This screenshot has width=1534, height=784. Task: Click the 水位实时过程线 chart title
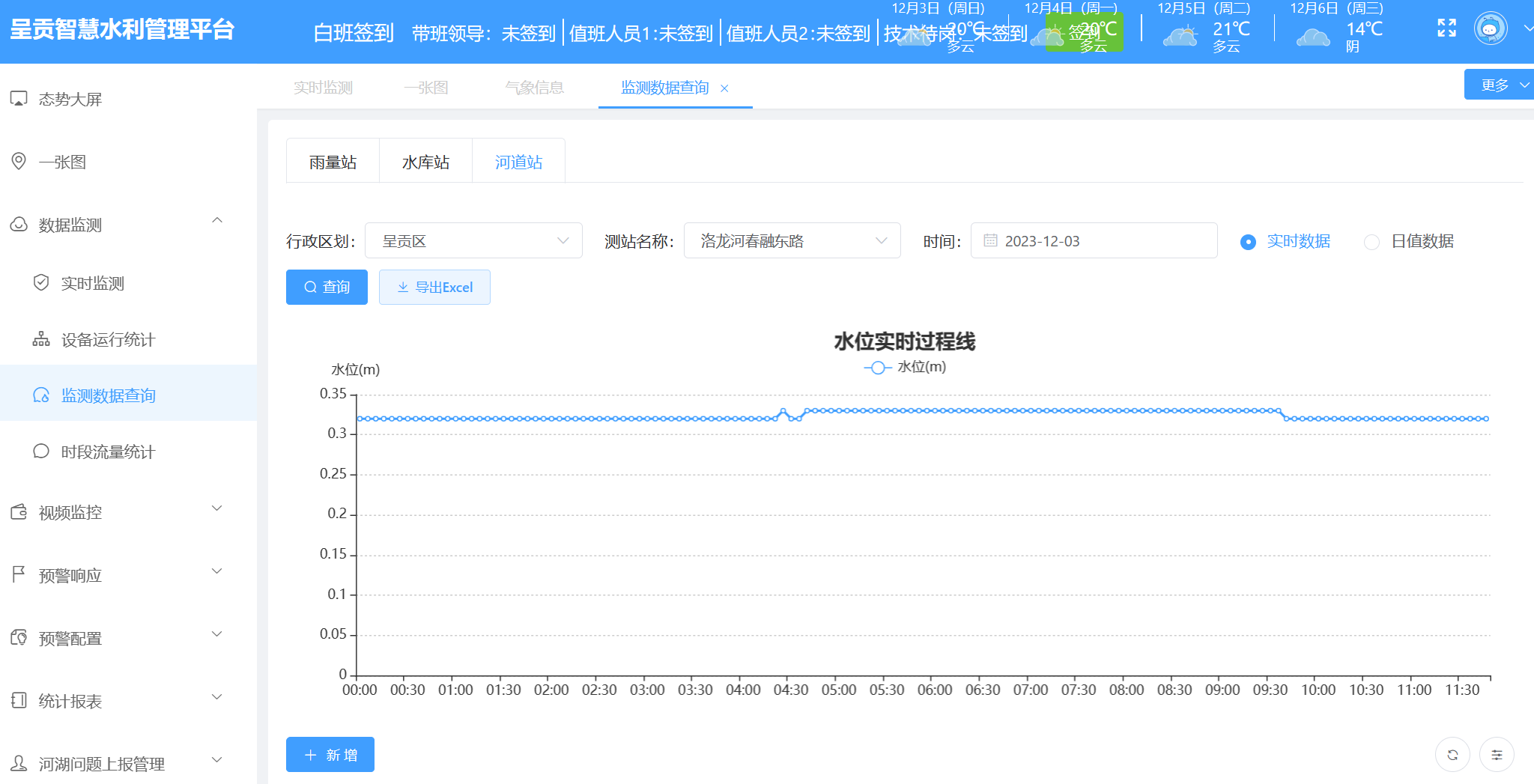904,341
